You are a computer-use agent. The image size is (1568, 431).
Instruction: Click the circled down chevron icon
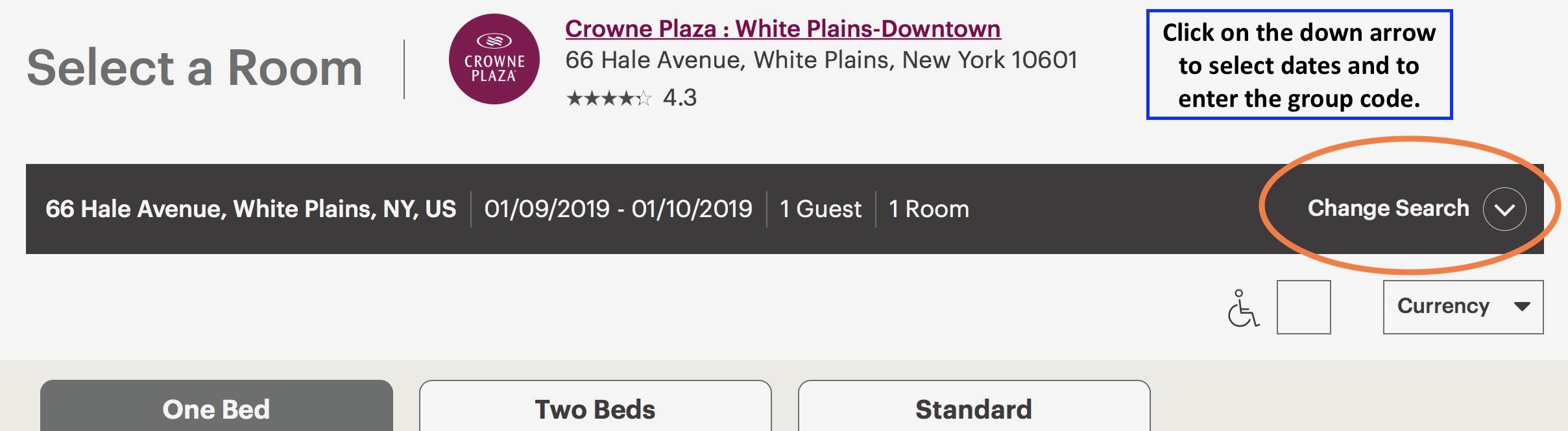coord(1504,209)
